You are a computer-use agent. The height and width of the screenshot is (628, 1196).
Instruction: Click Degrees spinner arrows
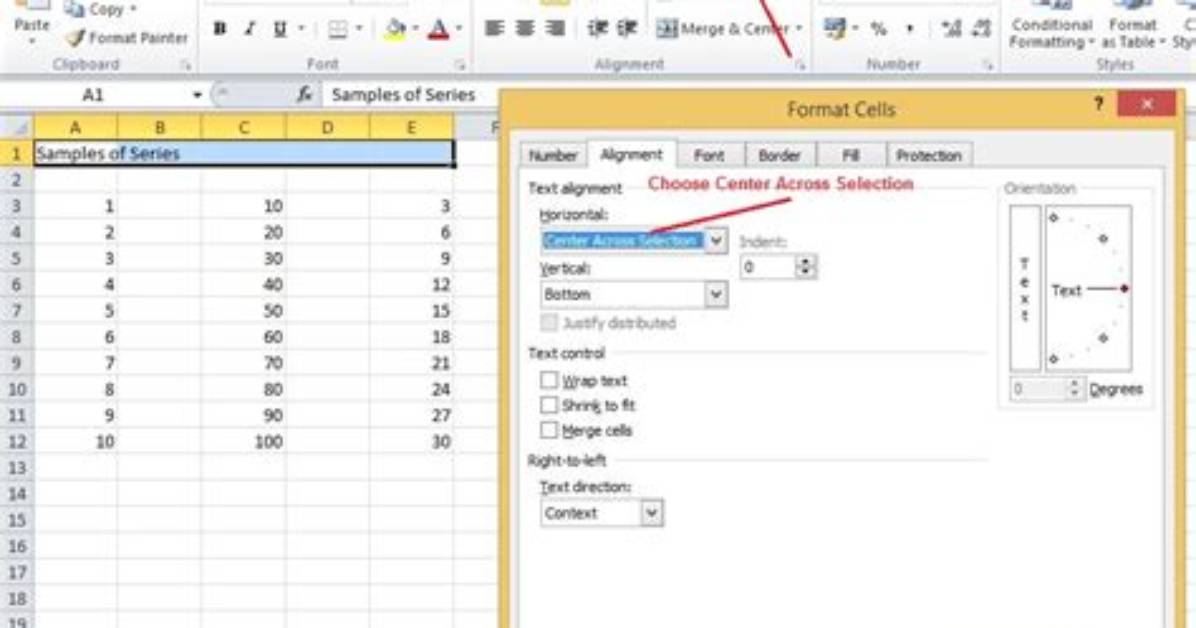point(1074,389)
